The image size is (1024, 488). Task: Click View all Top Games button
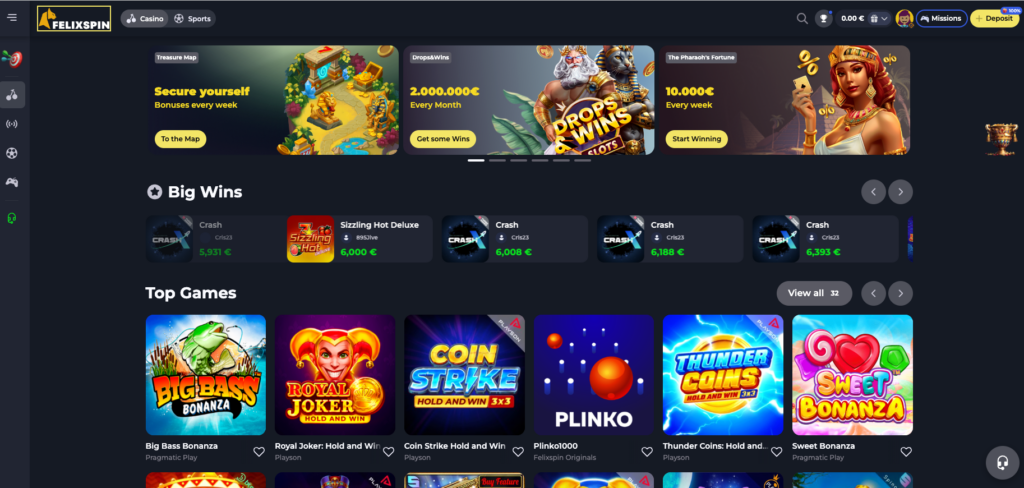pos(814,293)
